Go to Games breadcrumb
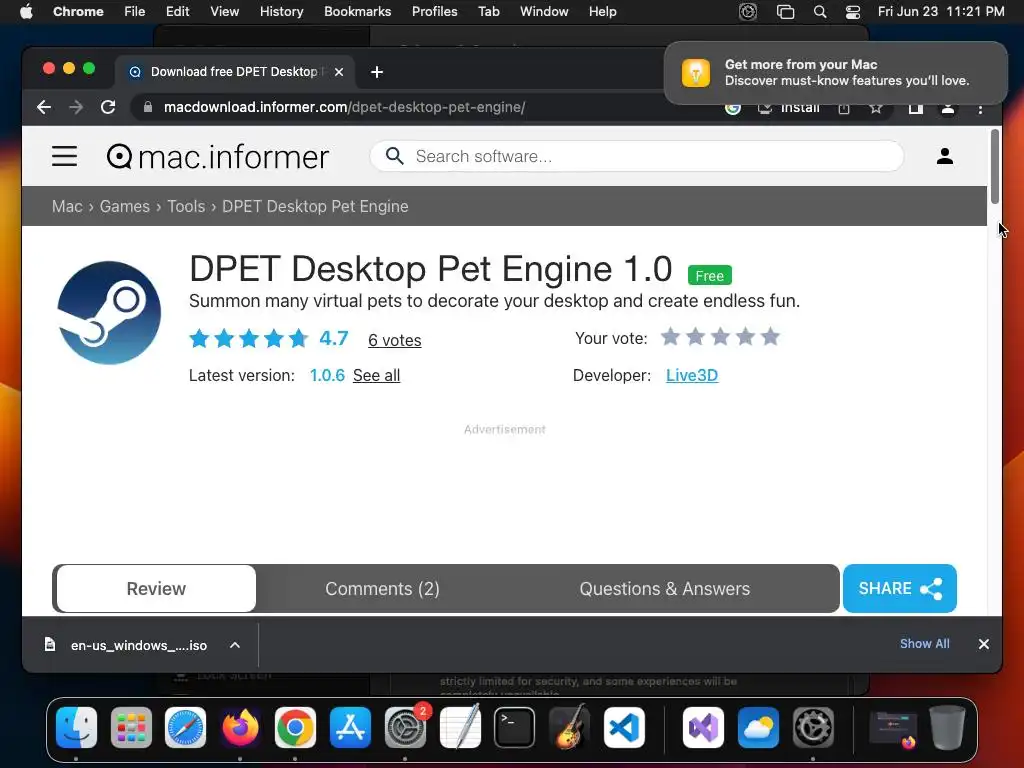 click(124, 206)
